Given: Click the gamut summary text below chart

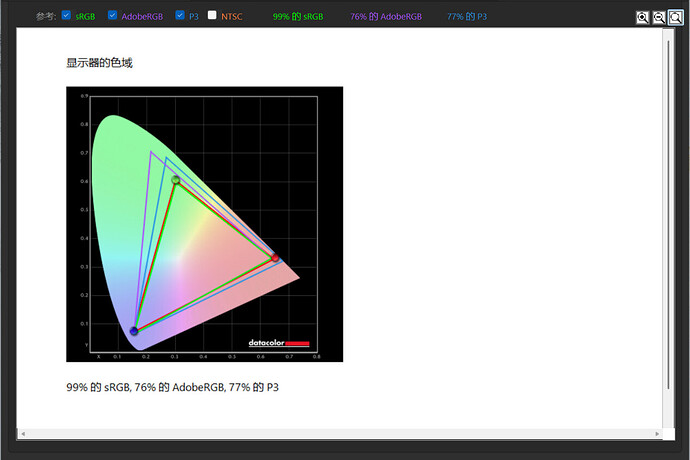Looking at the screenshot, I should tap(172, 387).
